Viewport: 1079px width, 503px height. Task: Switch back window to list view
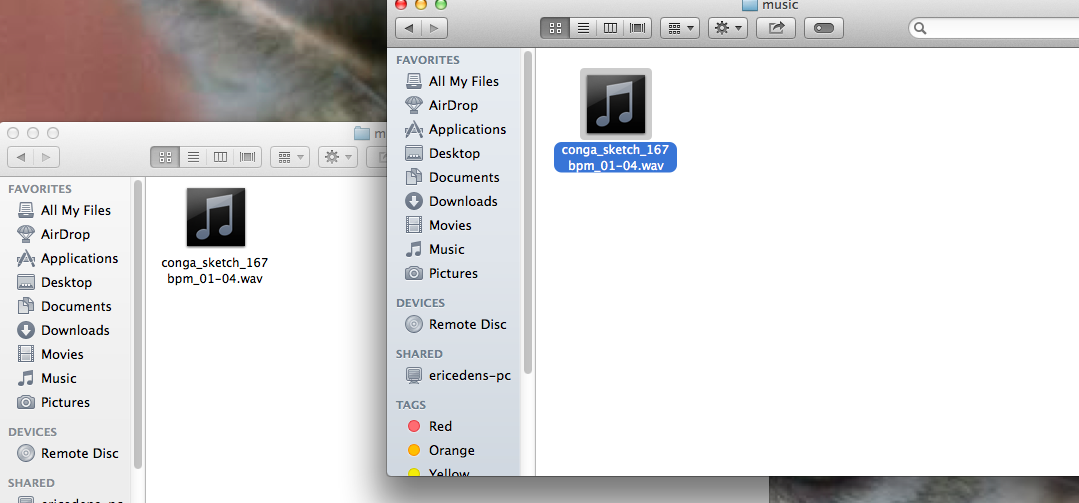(x=193, y=157)
